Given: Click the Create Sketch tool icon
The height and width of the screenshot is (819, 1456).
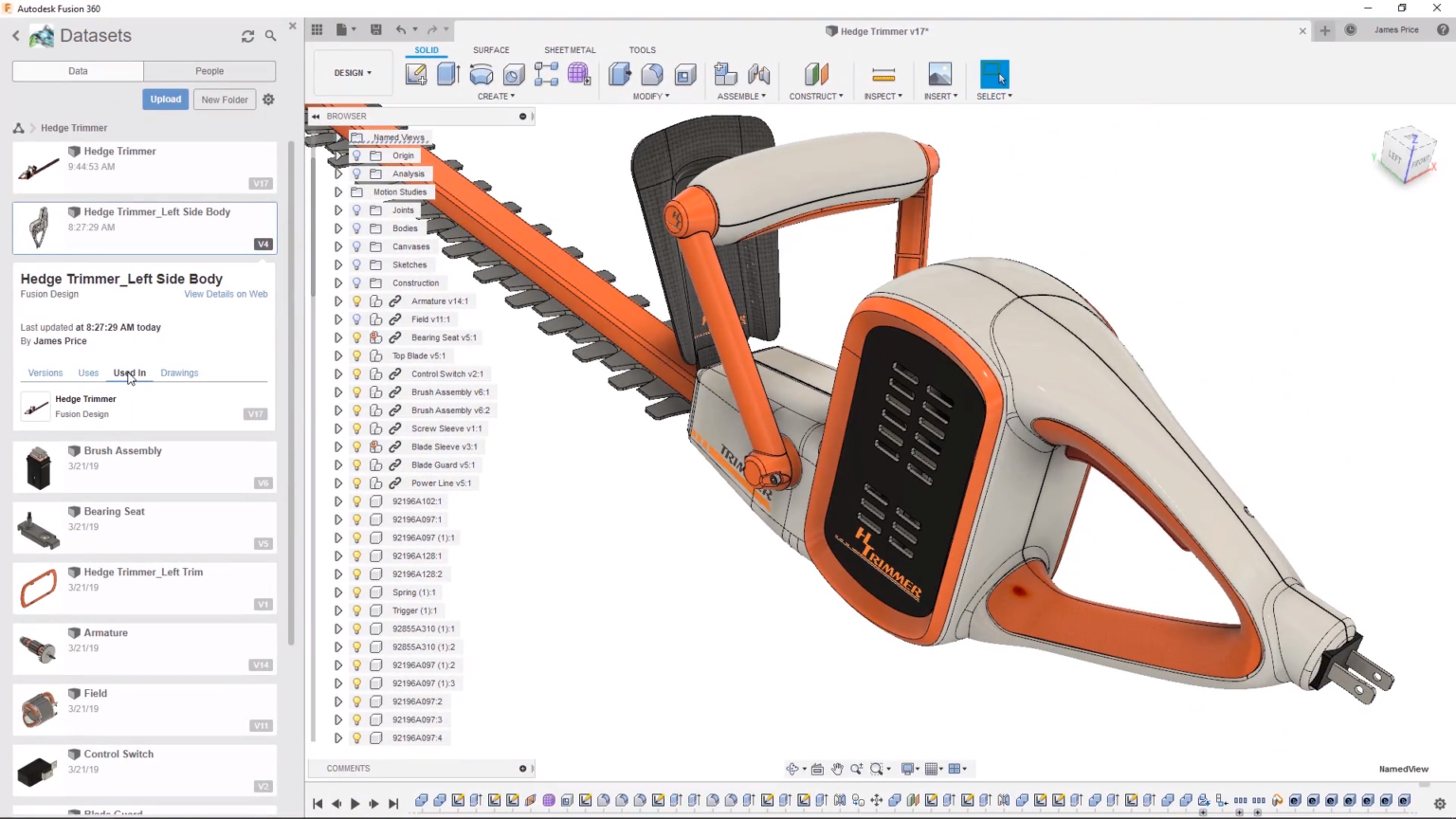Looking at the screenshot, I should [x=415, y=74].
